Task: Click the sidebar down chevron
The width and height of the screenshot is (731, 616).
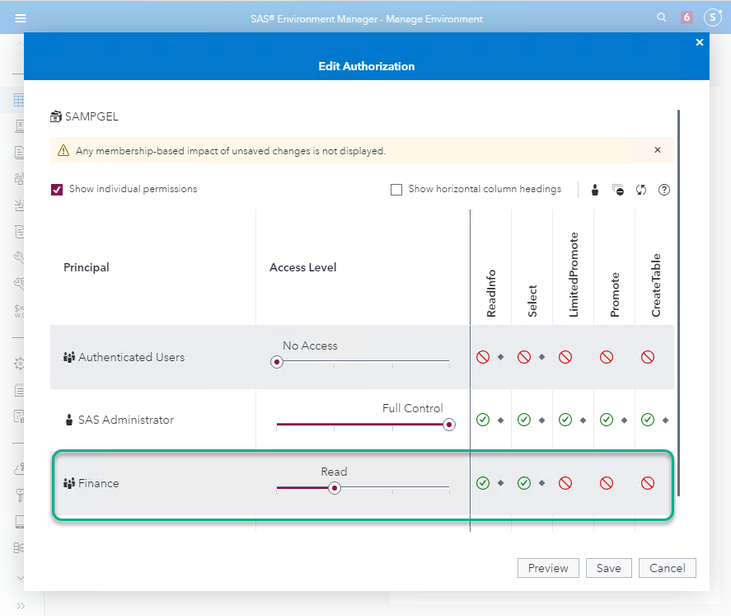Action: point(20,578)
